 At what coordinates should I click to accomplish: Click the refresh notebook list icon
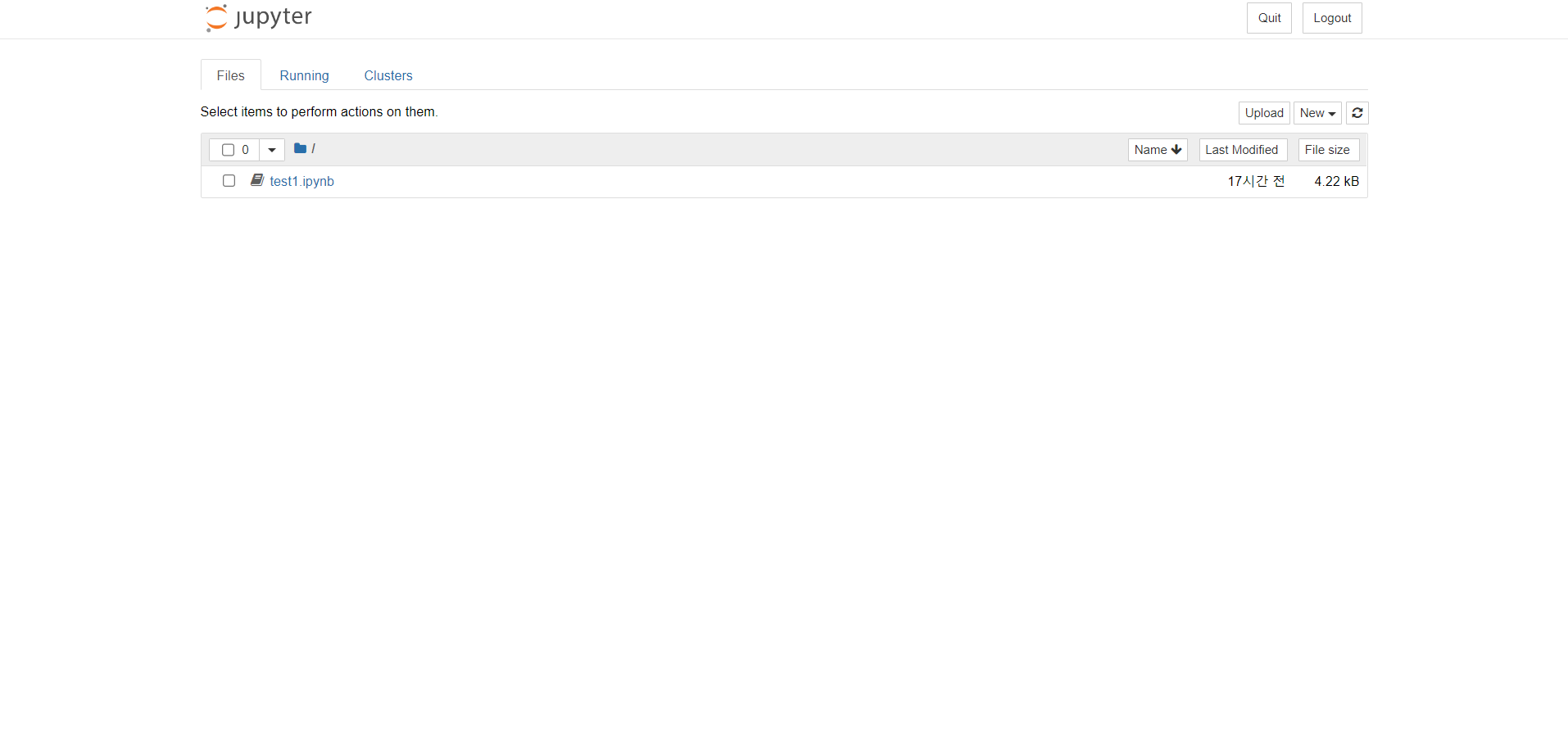coord(1357,113)
